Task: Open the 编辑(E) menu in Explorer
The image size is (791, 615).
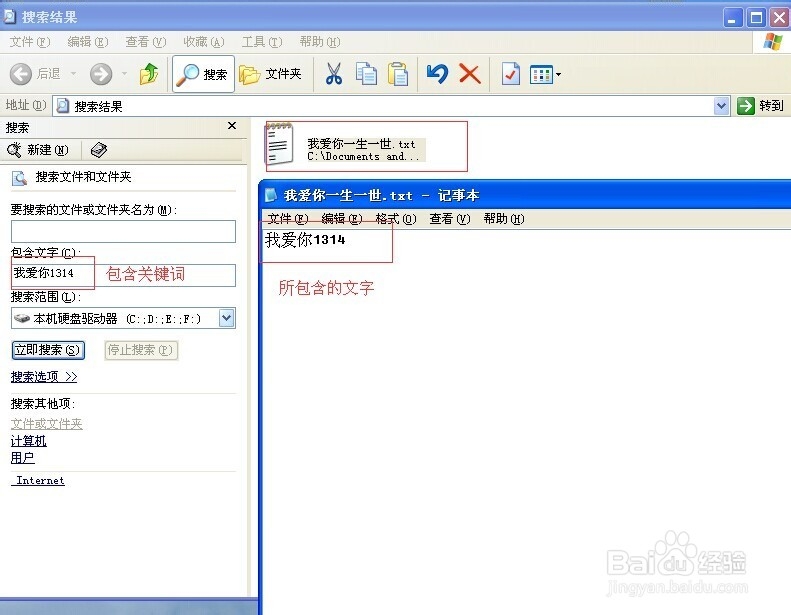Action: pos(88,42)
